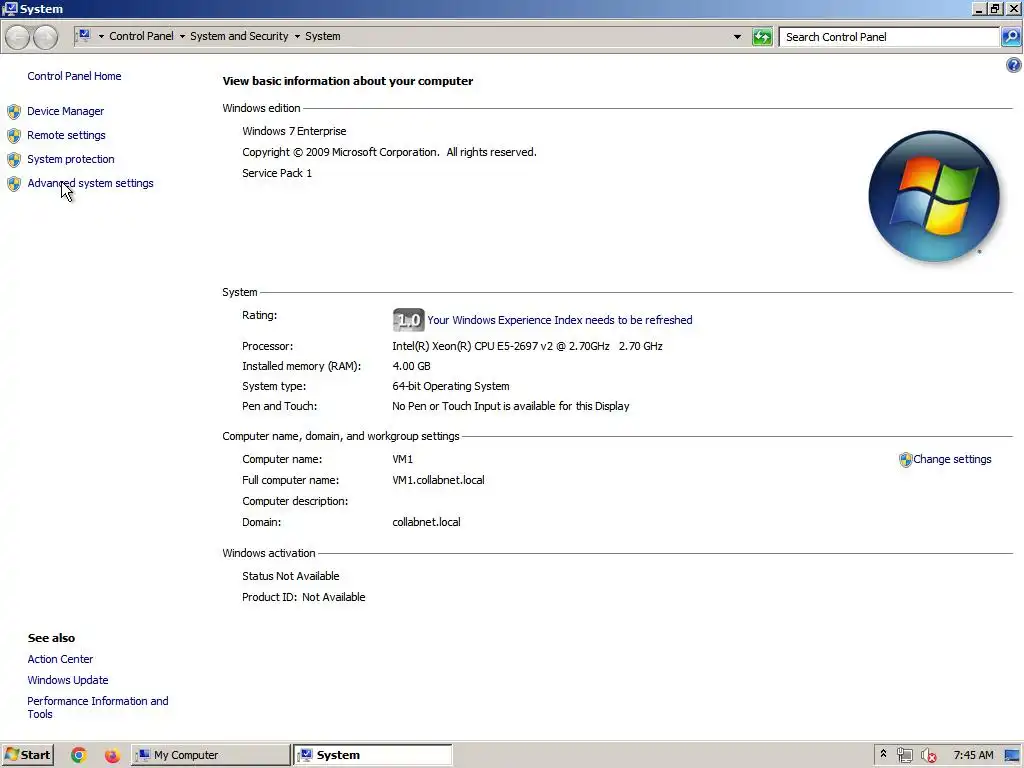
Task: Go to Control Panel Home
Action: [74, 76]
